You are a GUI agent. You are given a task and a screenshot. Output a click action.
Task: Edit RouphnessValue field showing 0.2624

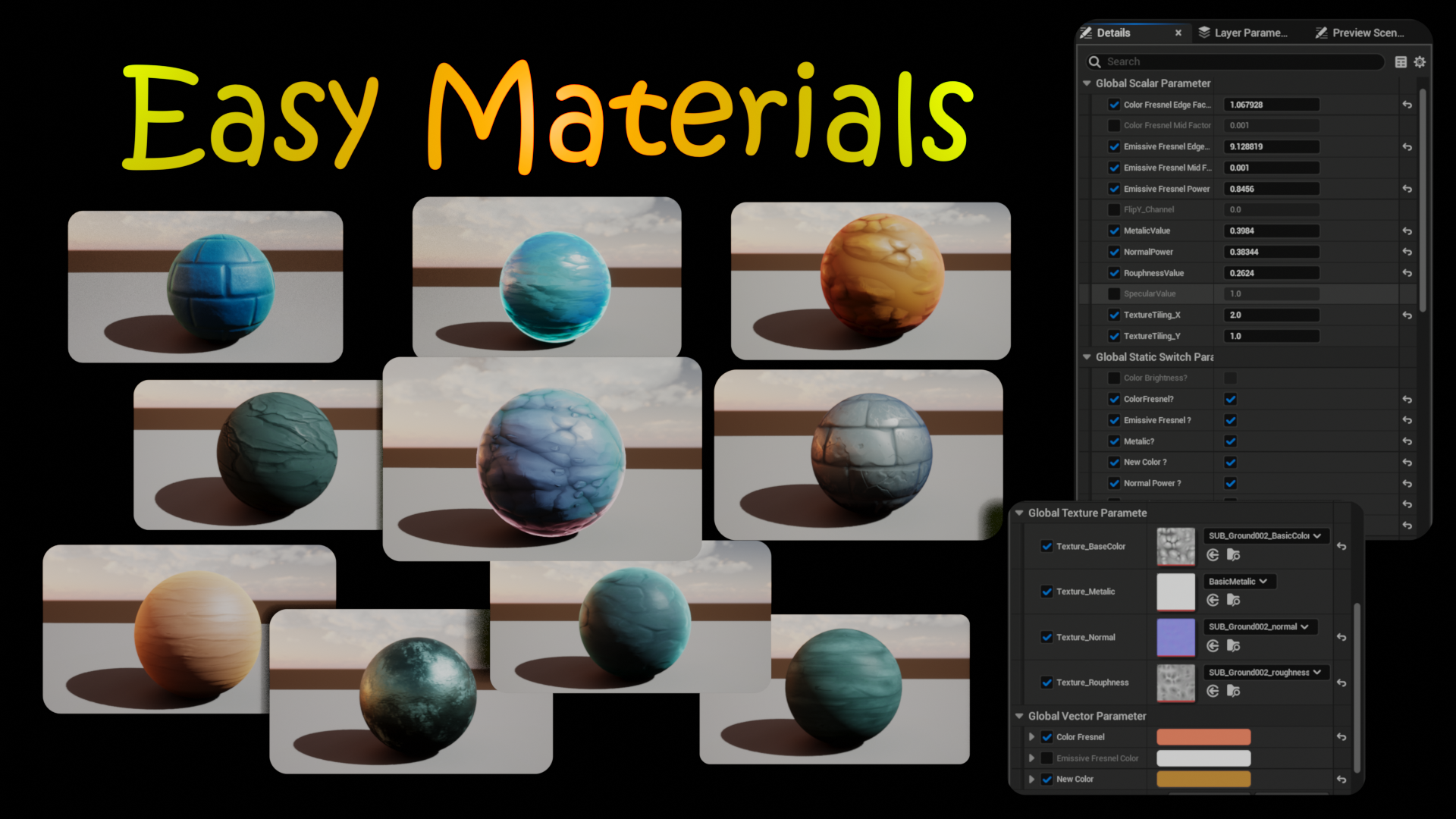[x=1272, y=273]
